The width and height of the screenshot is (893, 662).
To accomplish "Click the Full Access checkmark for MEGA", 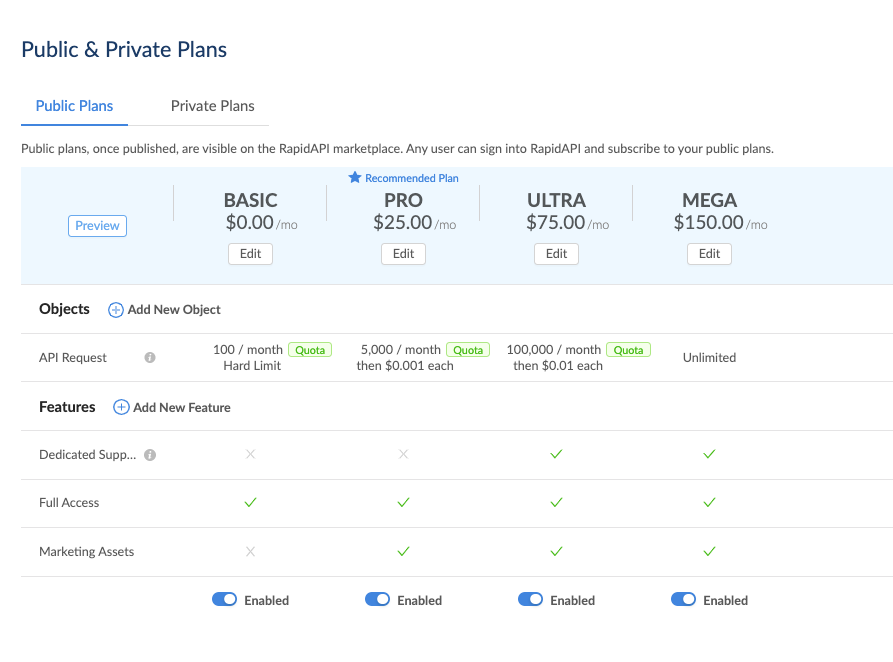I will tap(709, 502).
